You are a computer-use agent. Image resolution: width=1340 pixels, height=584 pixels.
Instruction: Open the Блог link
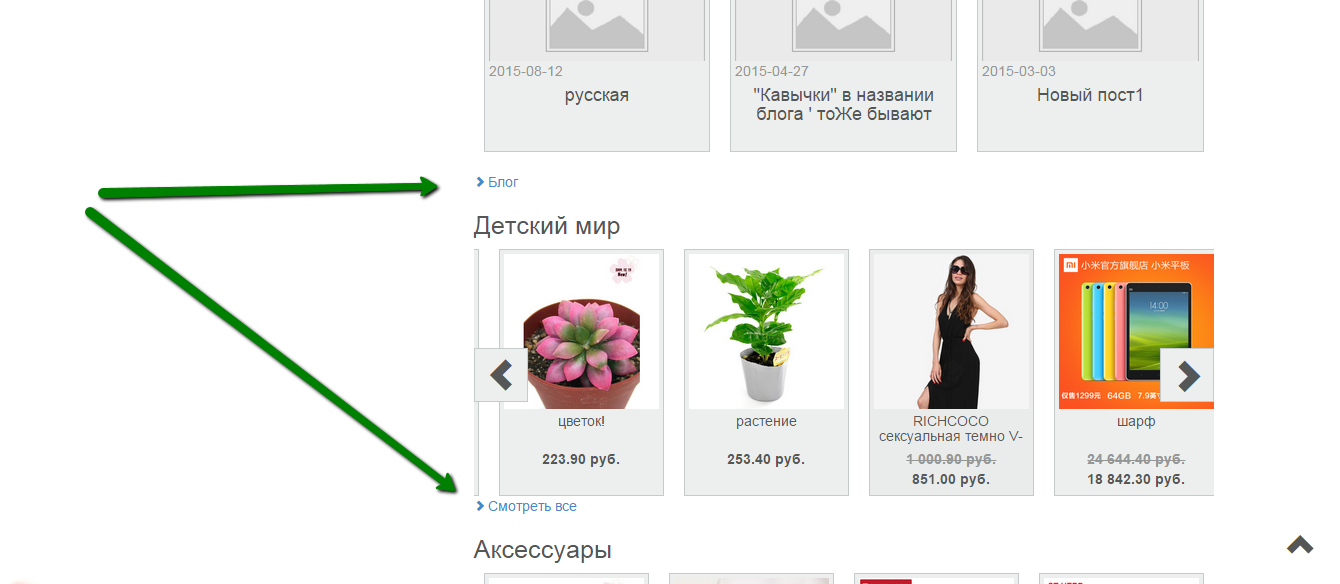503,182
